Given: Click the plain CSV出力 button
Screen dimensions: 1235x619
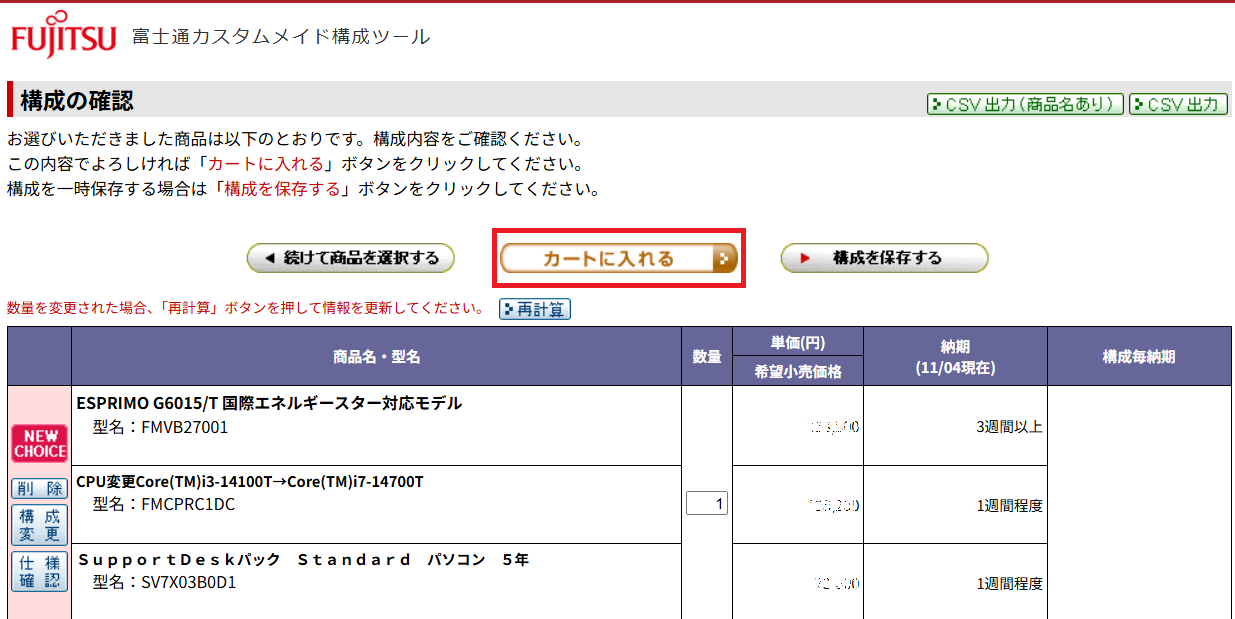Looking at the screenshot, I should click(x=1178, y=104).
